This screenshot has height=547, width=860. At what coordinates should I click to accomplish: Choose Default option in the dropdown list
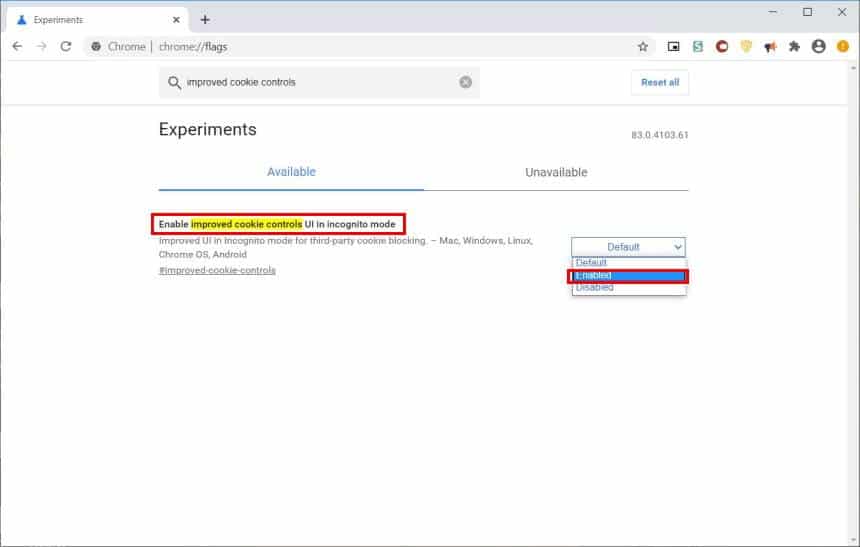629,263
